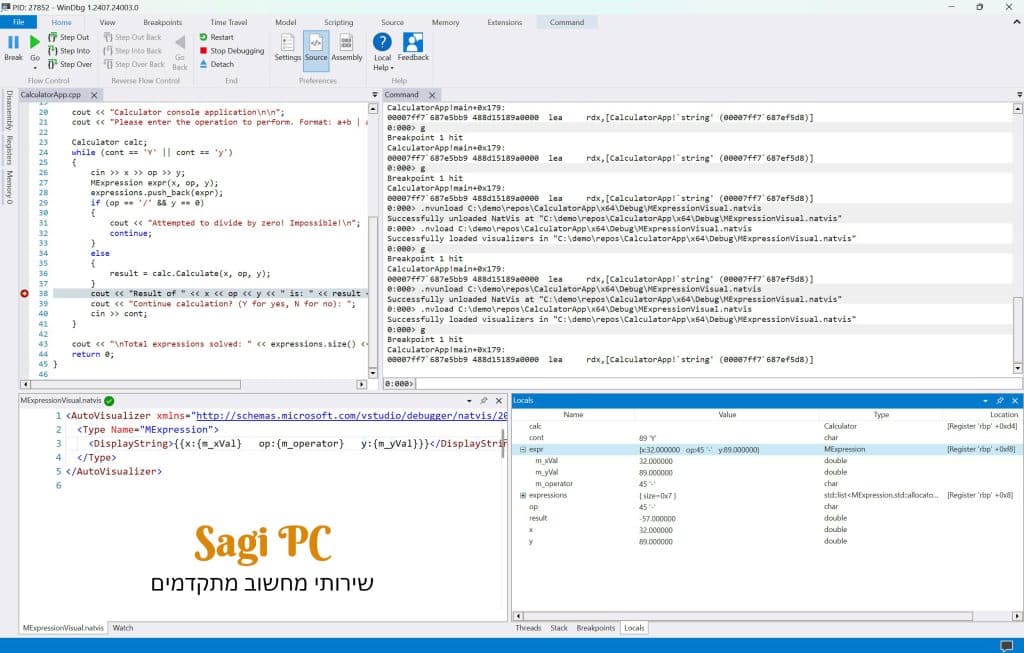Select the Step Into icon
1024x653 pixels.
[56, 50]
